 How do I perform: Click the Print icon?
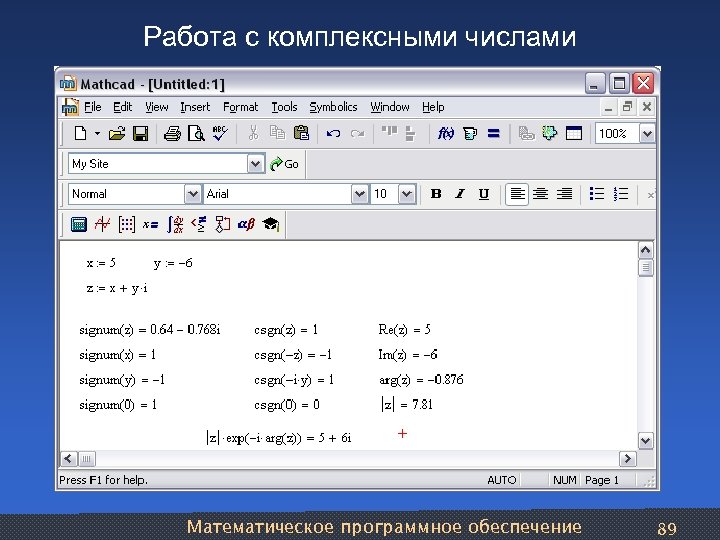click(x=173, y=134)
